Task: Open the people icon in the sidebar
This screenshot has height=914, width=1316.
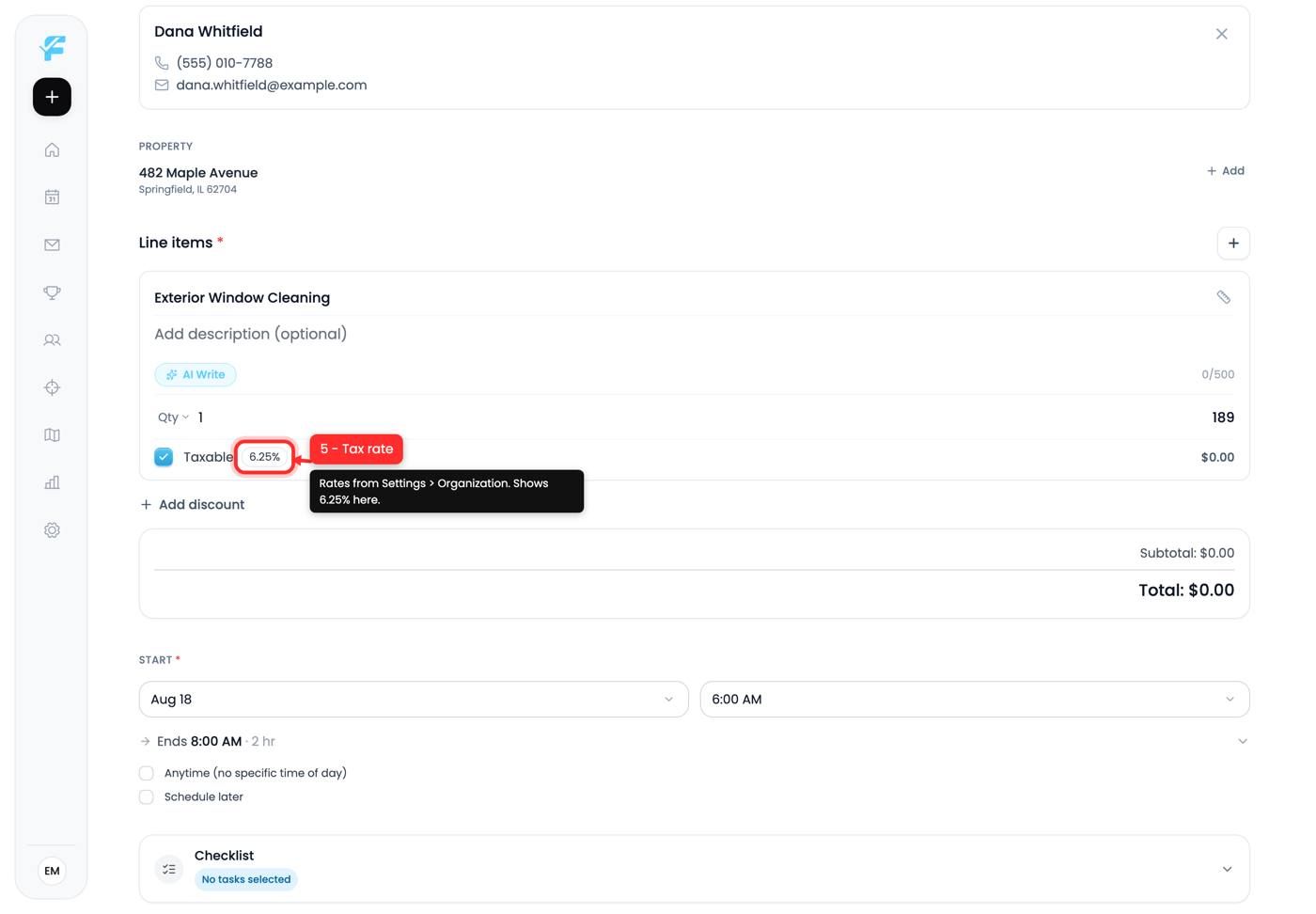Action: click(x=52, y=340)
